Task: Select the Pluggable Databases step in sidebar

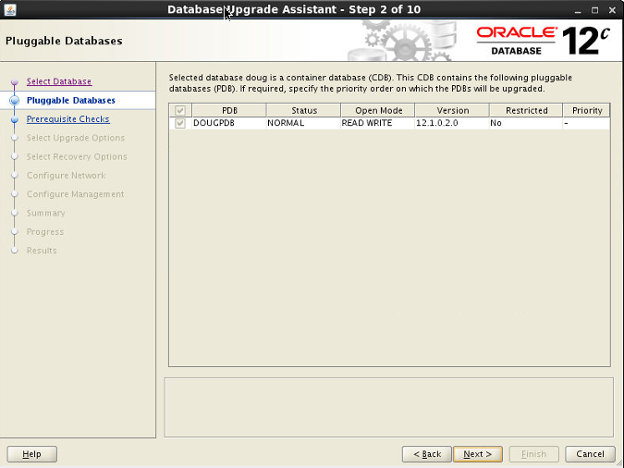Action: click(x=71, y=100)
